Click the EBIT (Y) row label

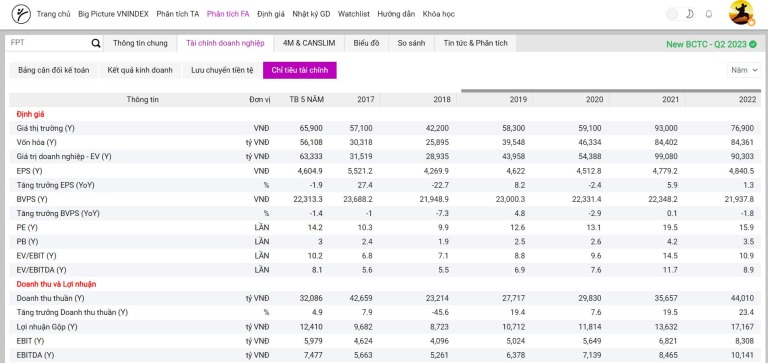coord(30,340)
